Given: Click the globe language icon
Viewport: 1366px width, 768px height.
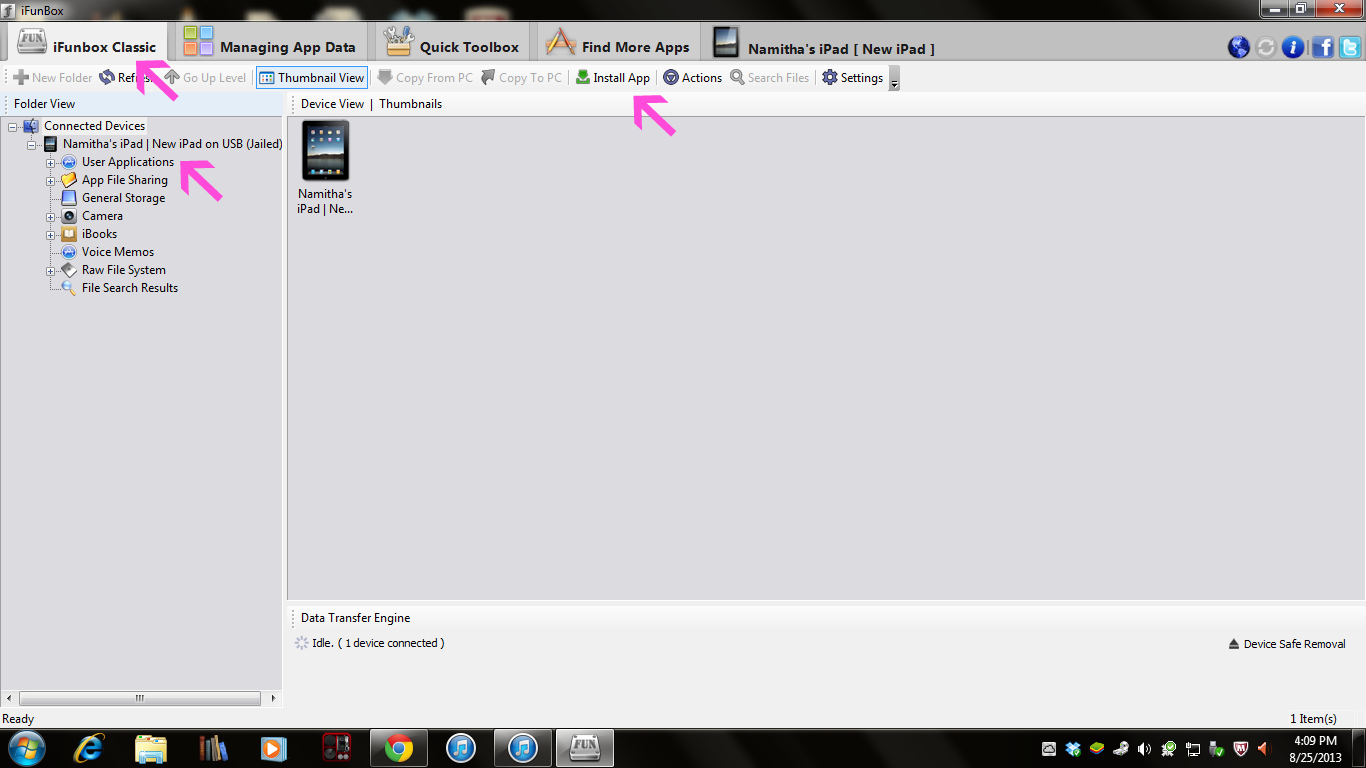Looking at the screenshot, I should (x=1238, y=47).
